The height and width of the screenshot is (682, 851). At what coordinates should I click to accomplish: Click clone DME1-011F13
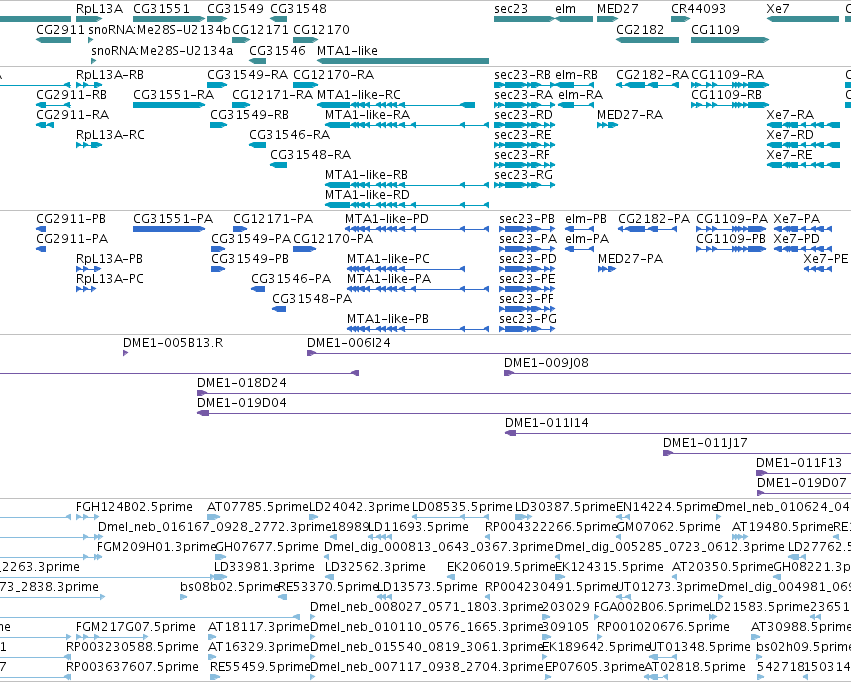click(799, 463)
